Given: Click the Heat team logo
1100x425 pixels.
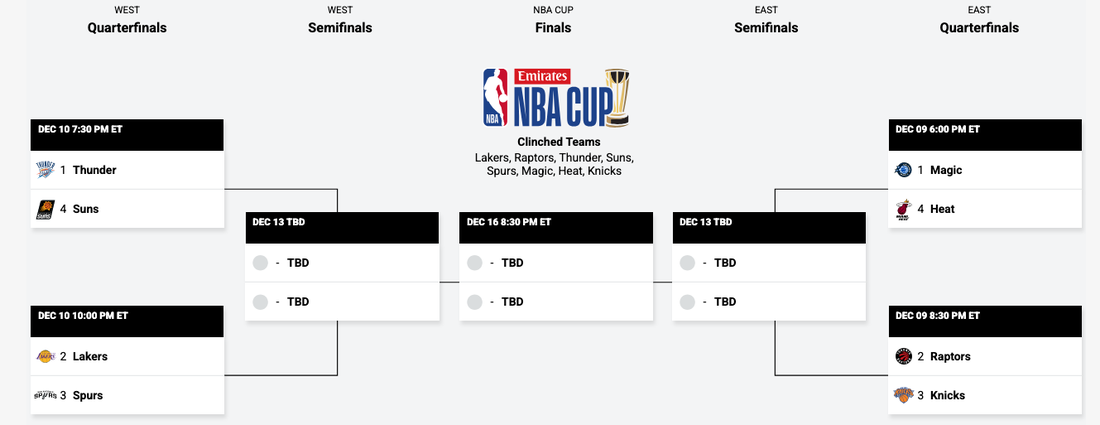Looking at the screenshot, I should click(903, 209).
